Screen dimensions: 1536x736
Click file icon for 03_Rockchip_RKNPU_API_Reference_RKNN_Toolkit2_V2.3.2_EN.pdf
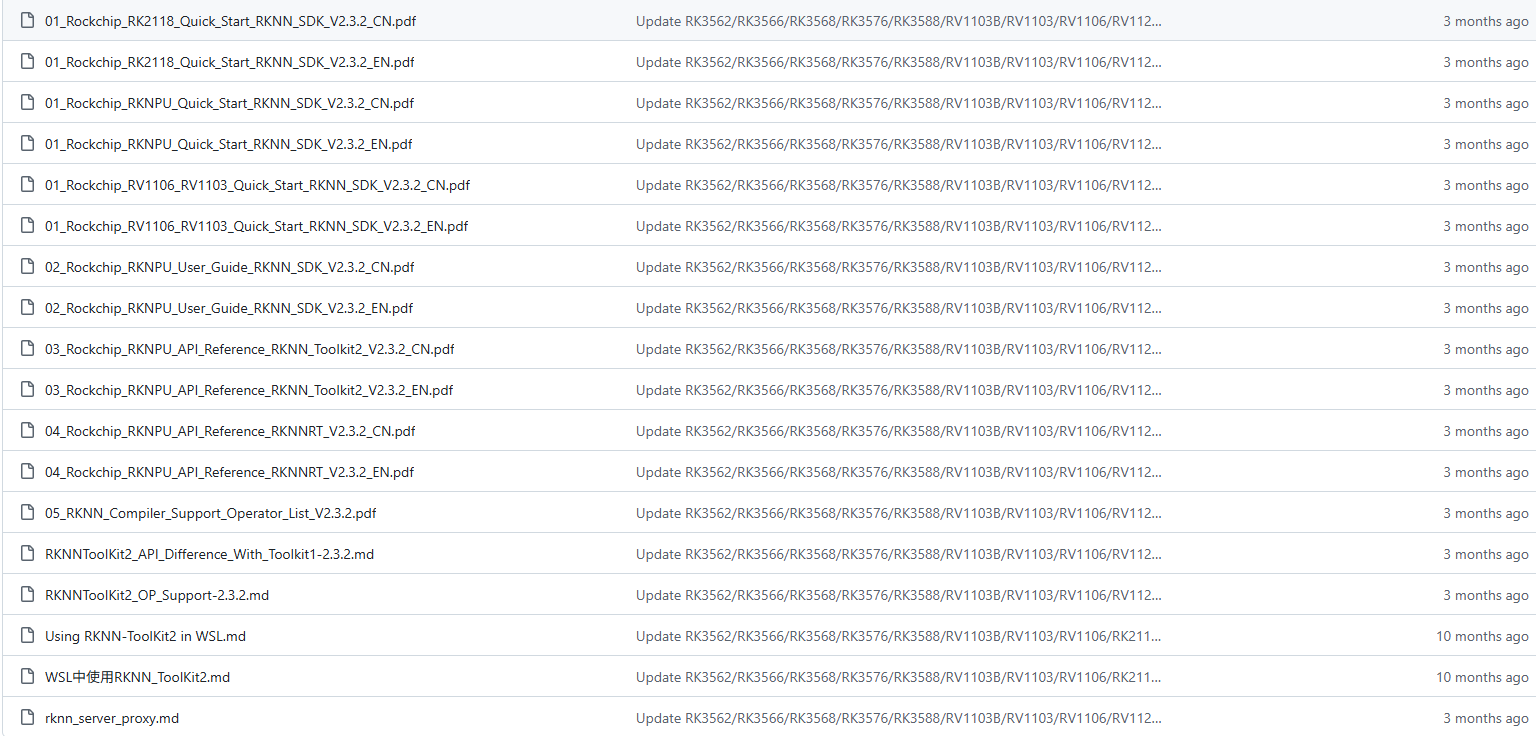27,390
